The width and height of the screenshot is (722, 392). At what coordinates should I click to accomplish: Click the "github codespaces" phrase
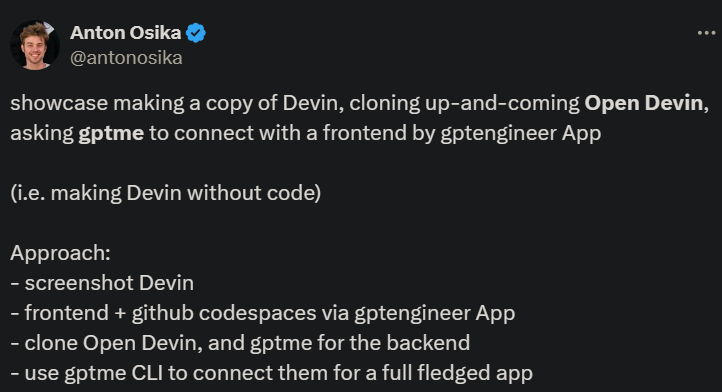(224, 313)
